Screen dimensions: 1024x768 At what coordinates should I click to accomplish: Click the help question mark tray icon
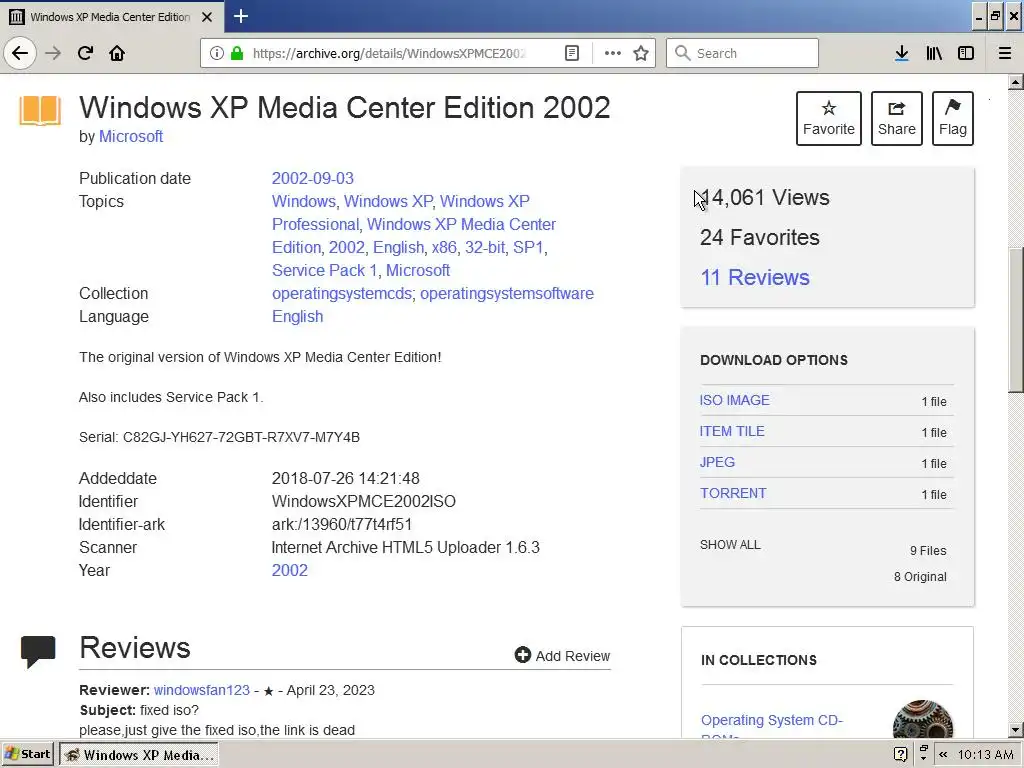click(901, 754)
